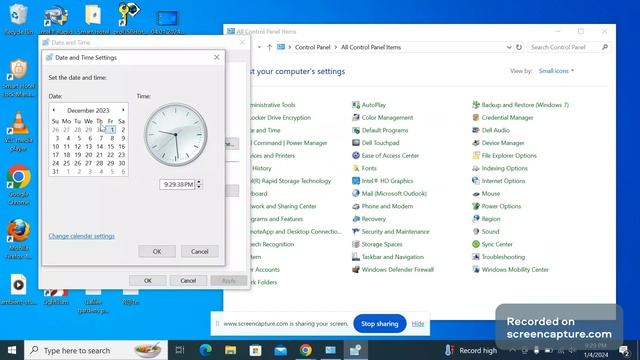640x360 pixels.
Task: Open Phone and Modem item
Action: pos(383,206)
